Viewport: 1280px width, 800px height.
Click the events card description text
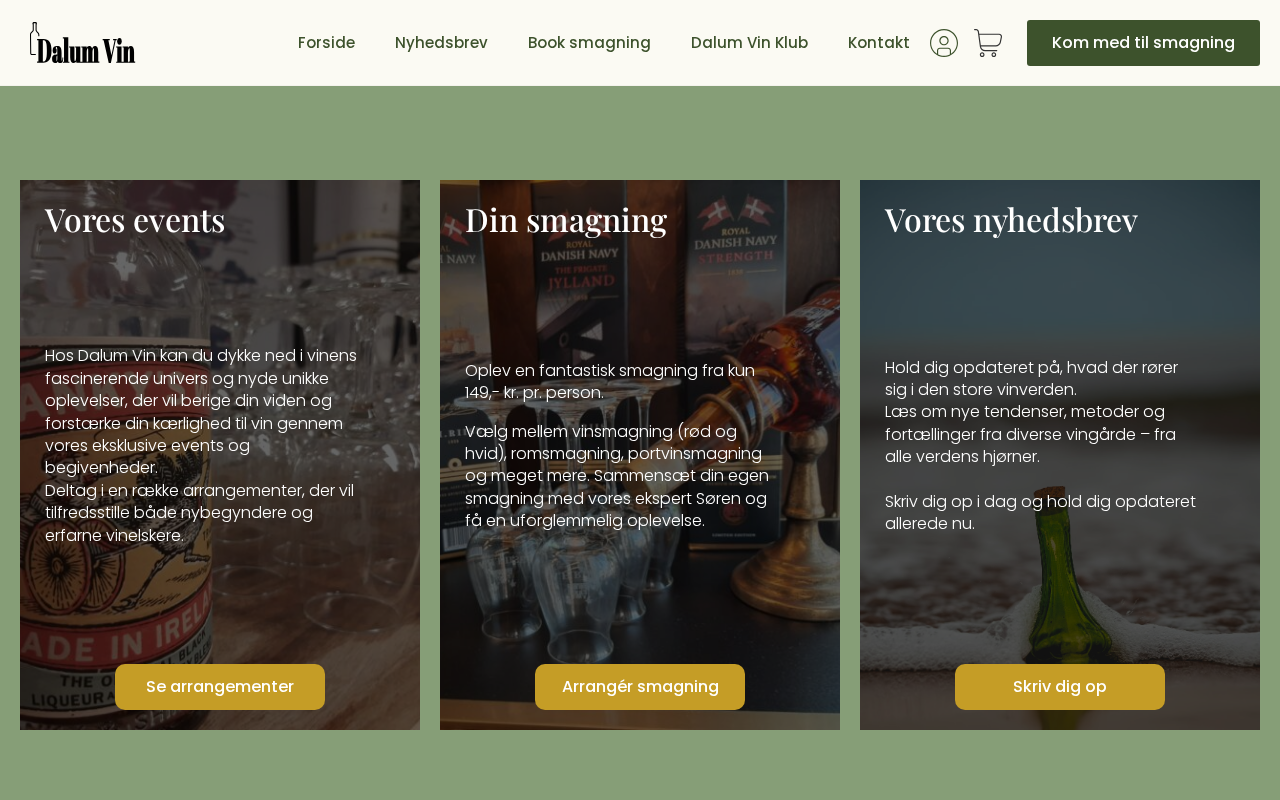pyautogui.click(x=202, y=445)
